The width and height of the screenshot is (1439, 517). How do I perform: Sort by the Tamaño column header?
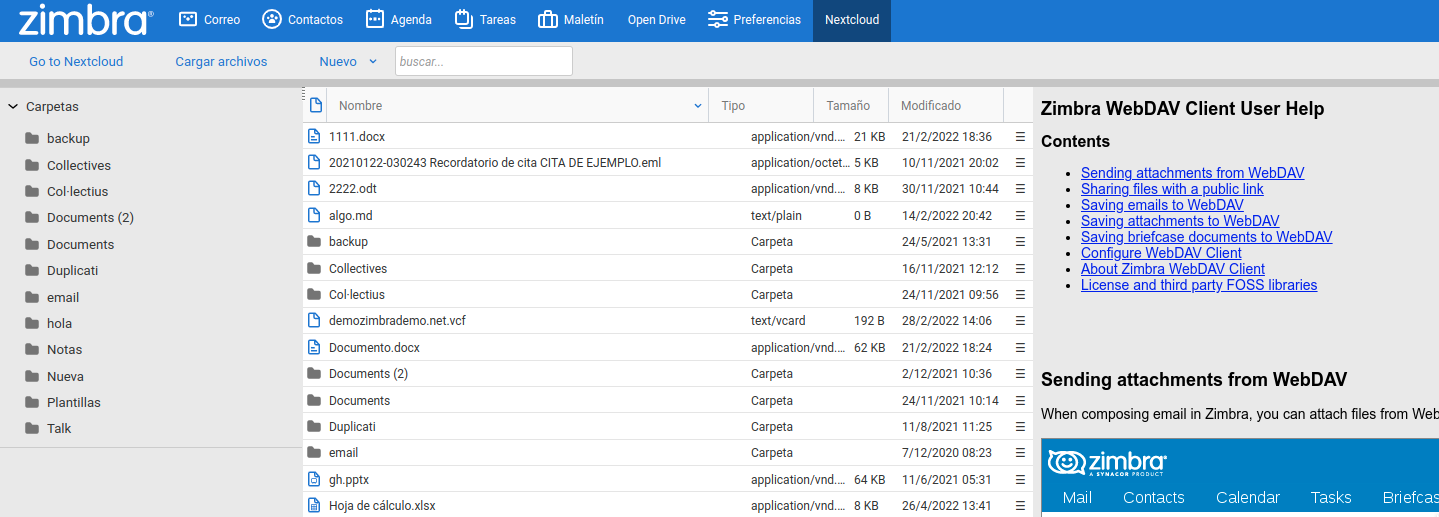tap(850, 105)
